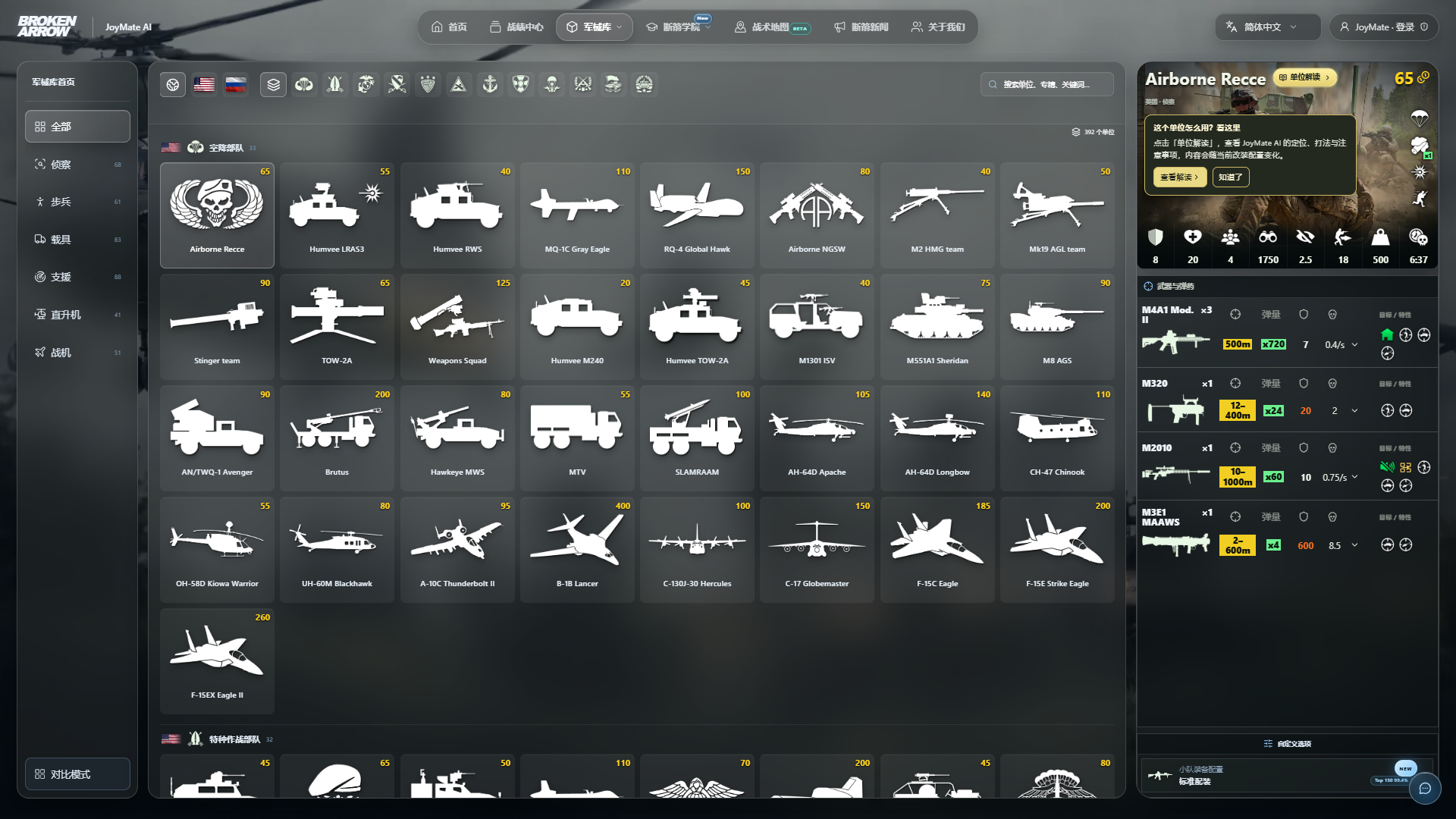Click the suppressed-sound trait icon for M2010
The height and width of the screenshot is (819, 1456).
[x=1387, y=467]
